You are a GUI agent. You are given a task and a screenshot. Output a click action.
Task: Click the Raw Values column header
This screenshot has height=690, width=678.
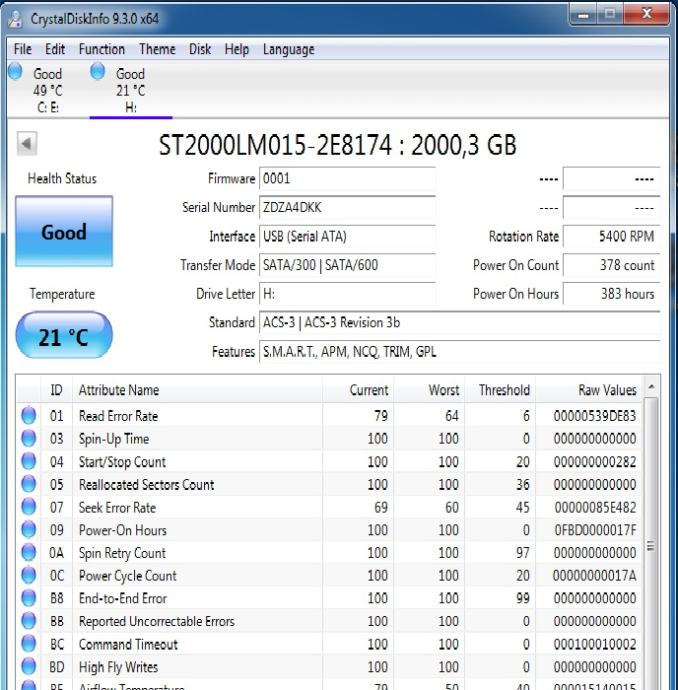click(607, 390)
